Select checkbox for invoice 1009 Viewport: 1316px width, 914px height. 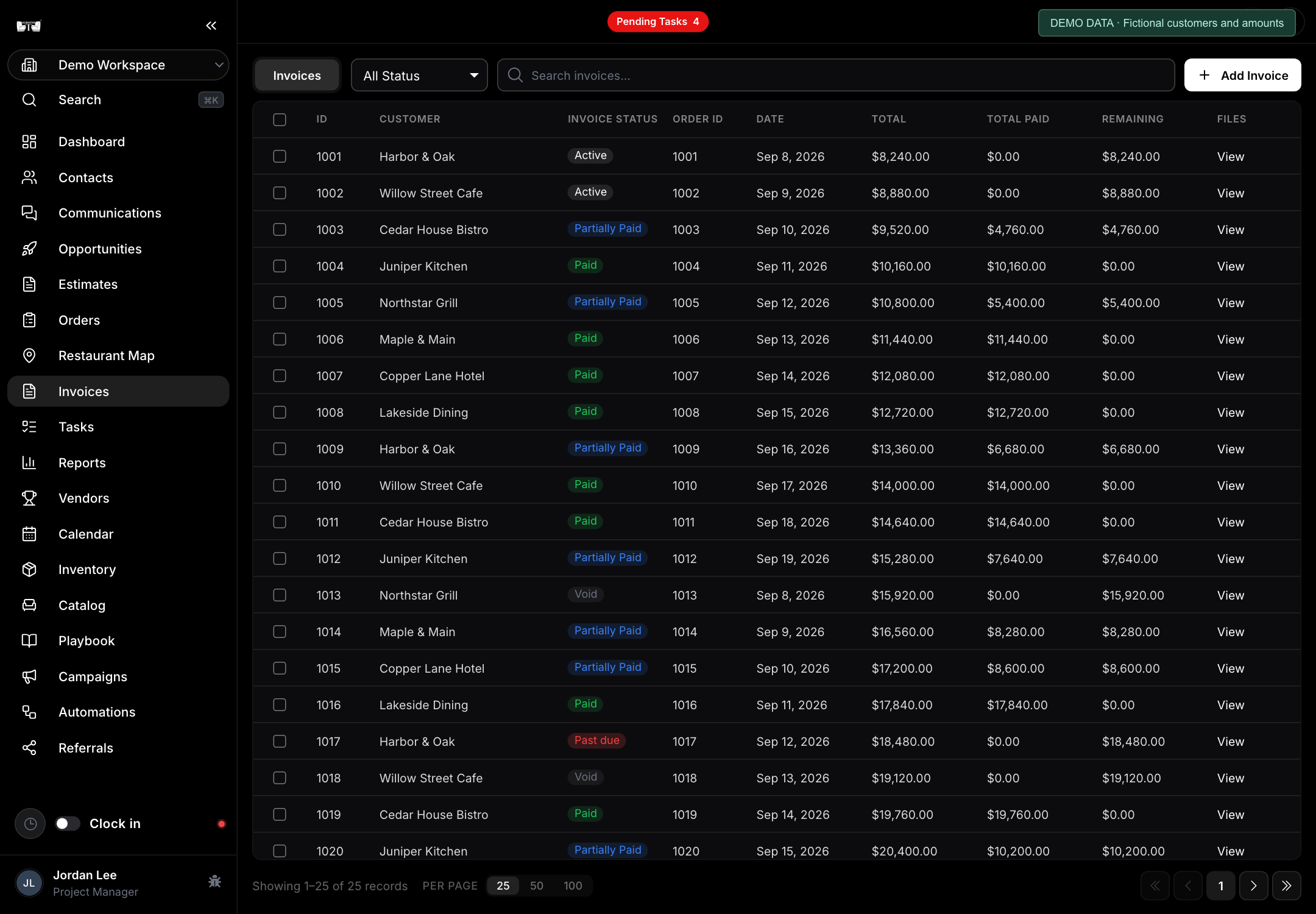tap(280, 449)
